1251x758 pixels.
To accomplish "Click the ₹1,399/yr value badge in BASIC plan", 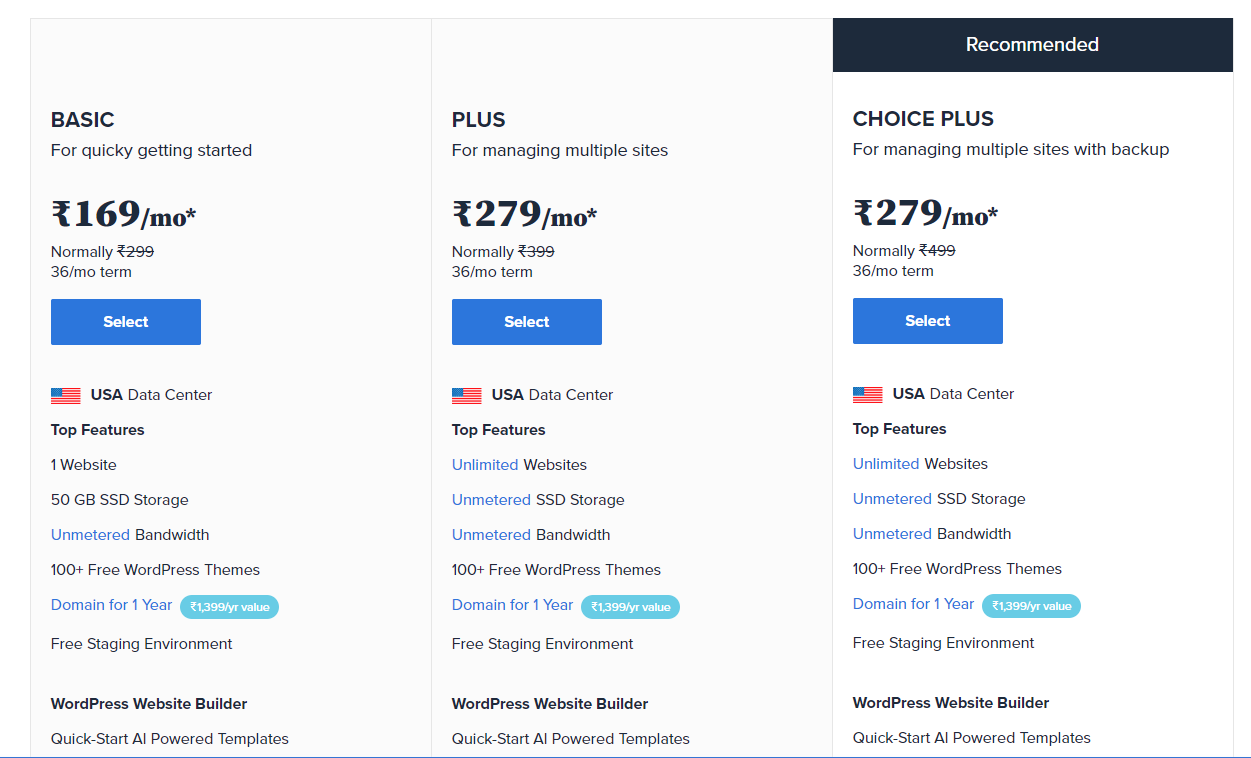I will (x=229, y=606).
